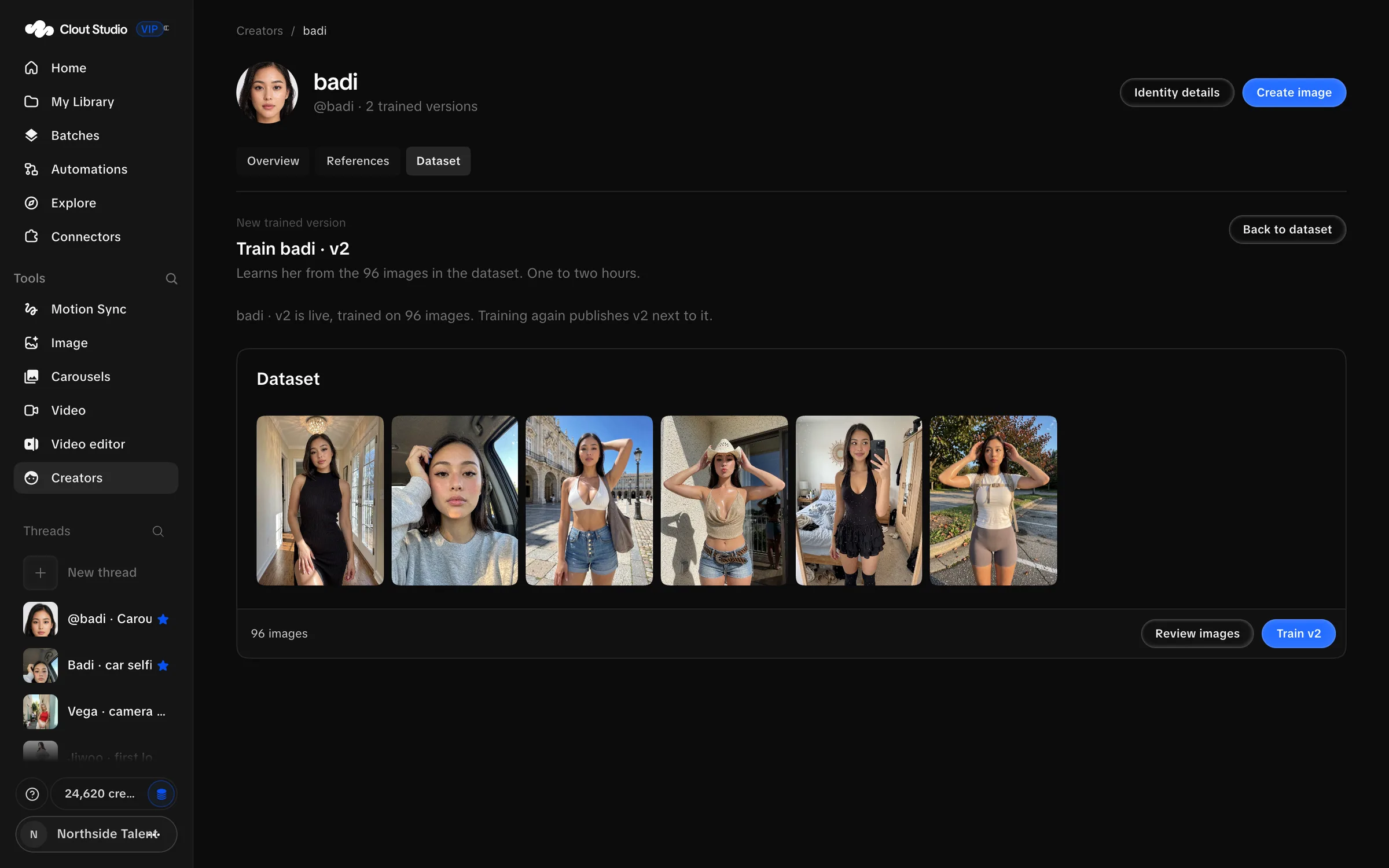Screen dimensions: 1389x868
Task: Search threads with the magnifier icon
Action: coord(158,531)
